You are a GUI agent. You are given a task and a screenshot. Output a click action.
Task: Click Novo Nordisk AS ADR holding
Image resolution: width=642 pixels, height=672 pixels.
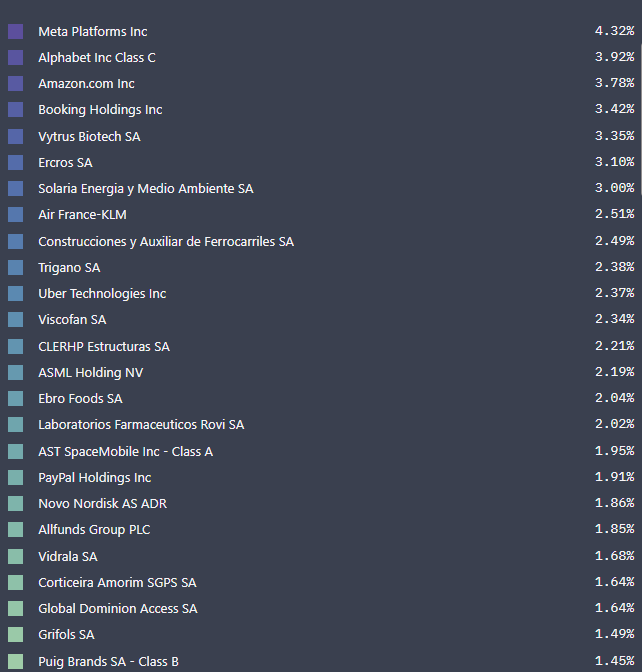click(102, 504)
